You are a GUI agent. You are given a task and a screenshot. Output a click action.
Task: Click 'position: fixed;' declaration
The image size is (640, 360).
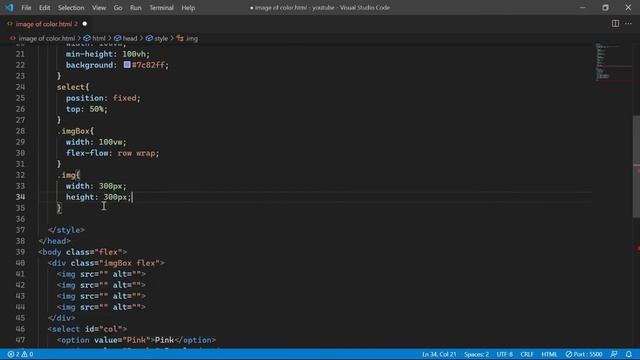pos(103,98)
